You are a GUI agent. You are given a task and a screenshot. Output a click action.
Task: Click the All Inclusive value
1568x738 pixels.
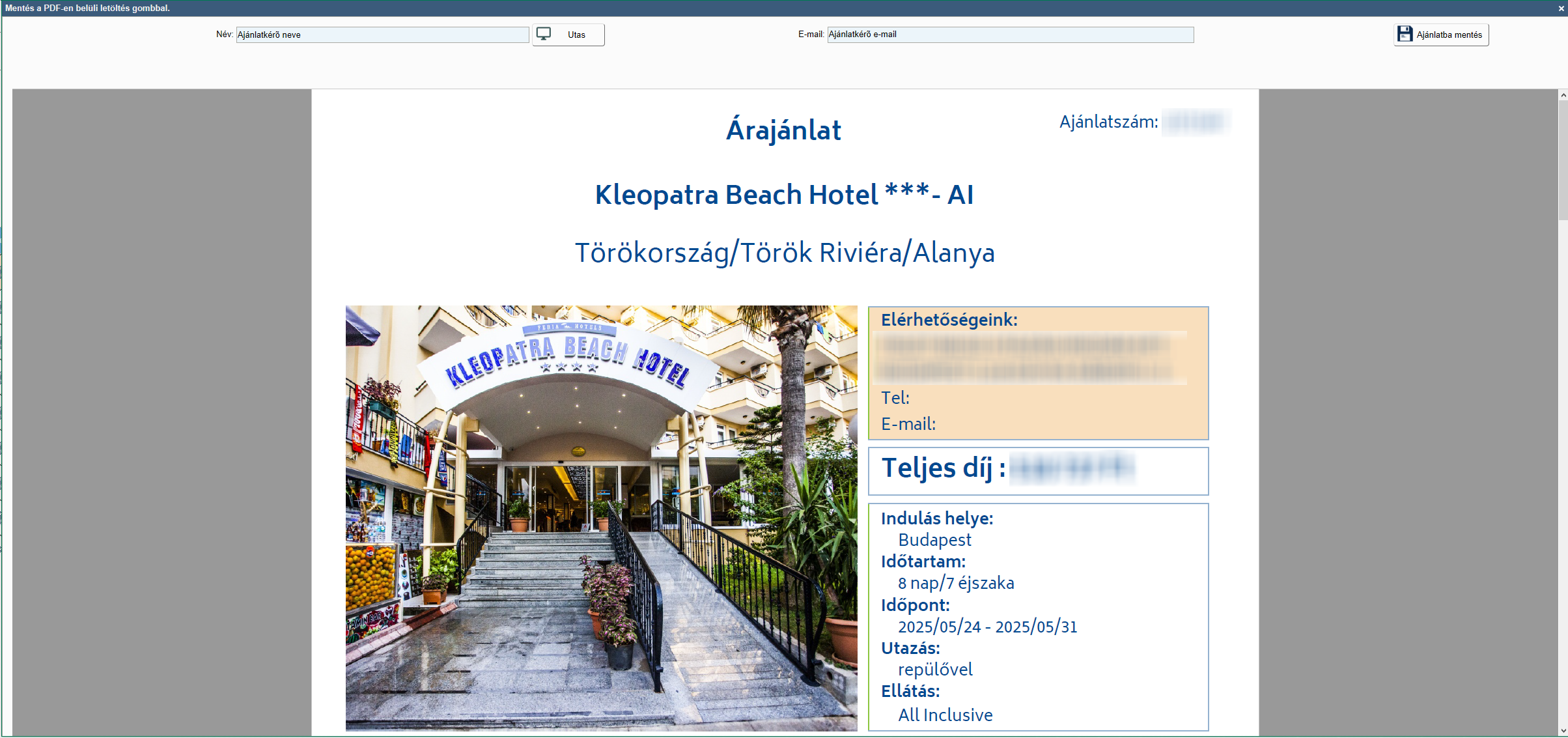[x=945, y=715]
